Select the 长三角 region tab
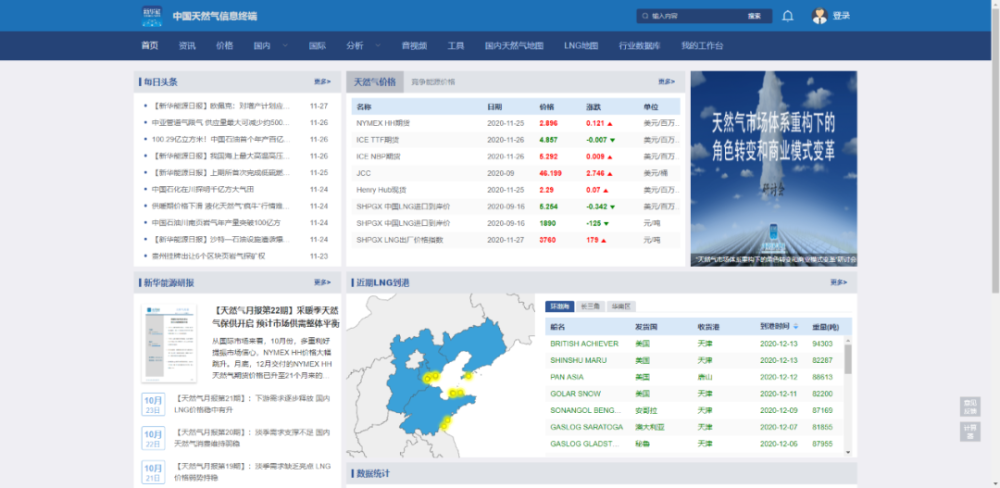The image size is (1000, 488). tap(592, 306)
